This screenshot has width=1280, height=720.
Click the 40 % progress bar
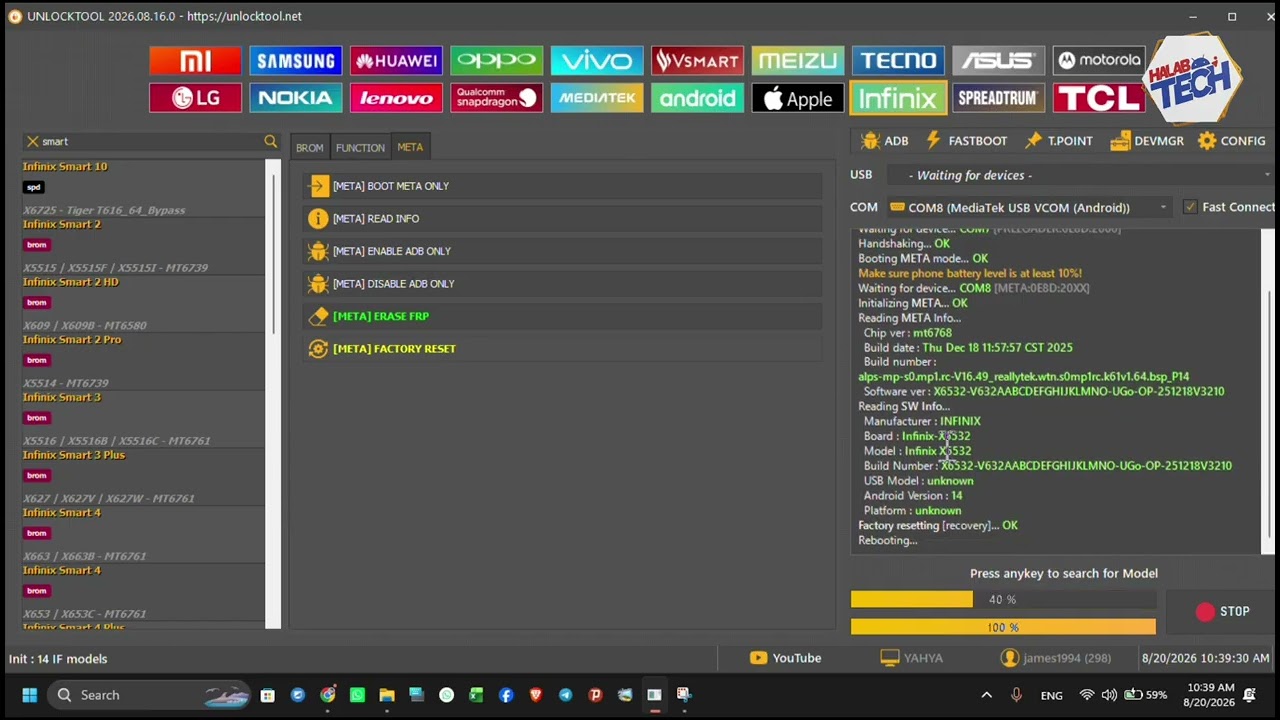(1003, 599)
